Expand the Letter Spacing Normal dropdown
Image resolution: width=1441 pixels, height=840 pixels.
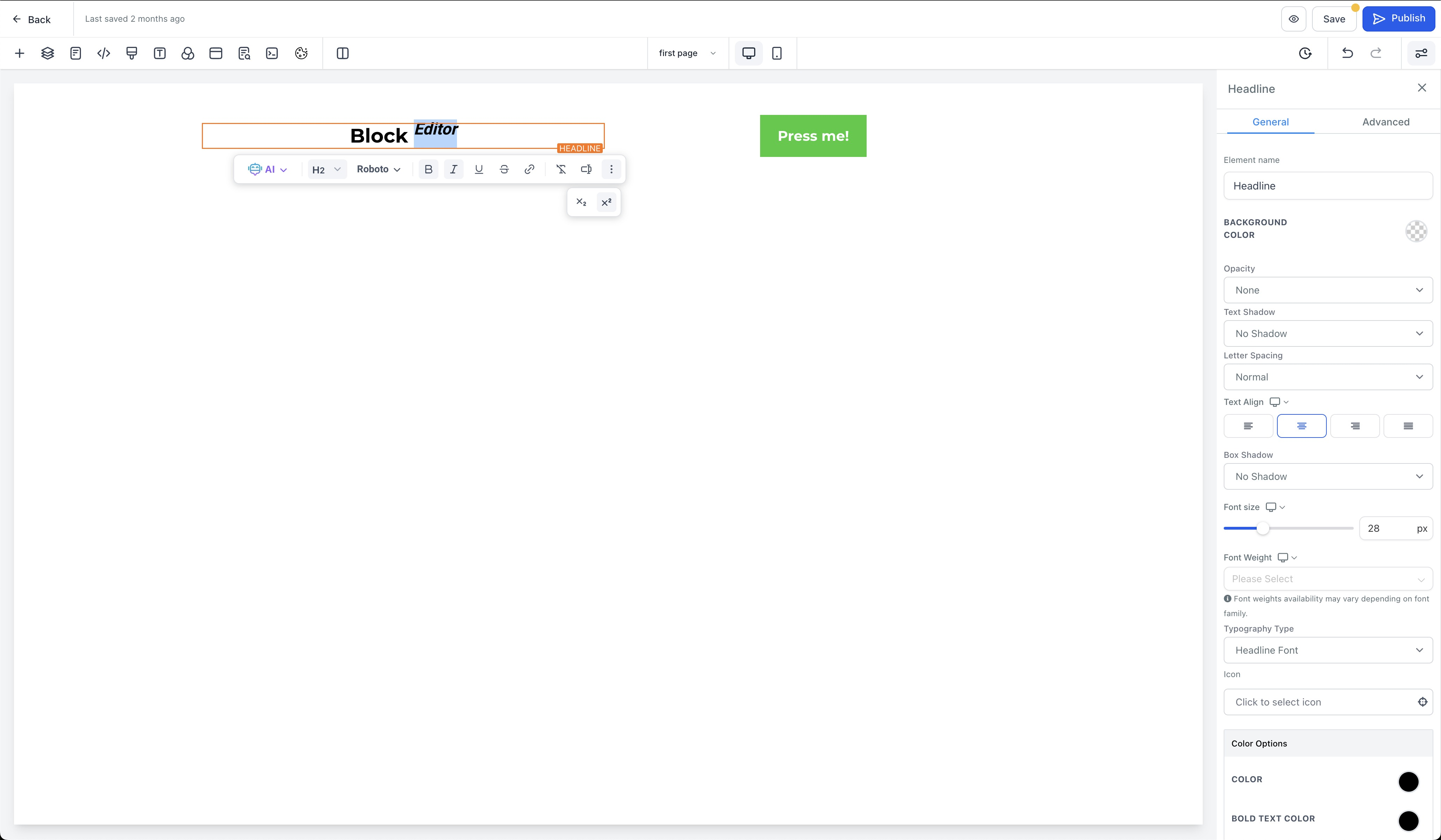coord(1327,377)
